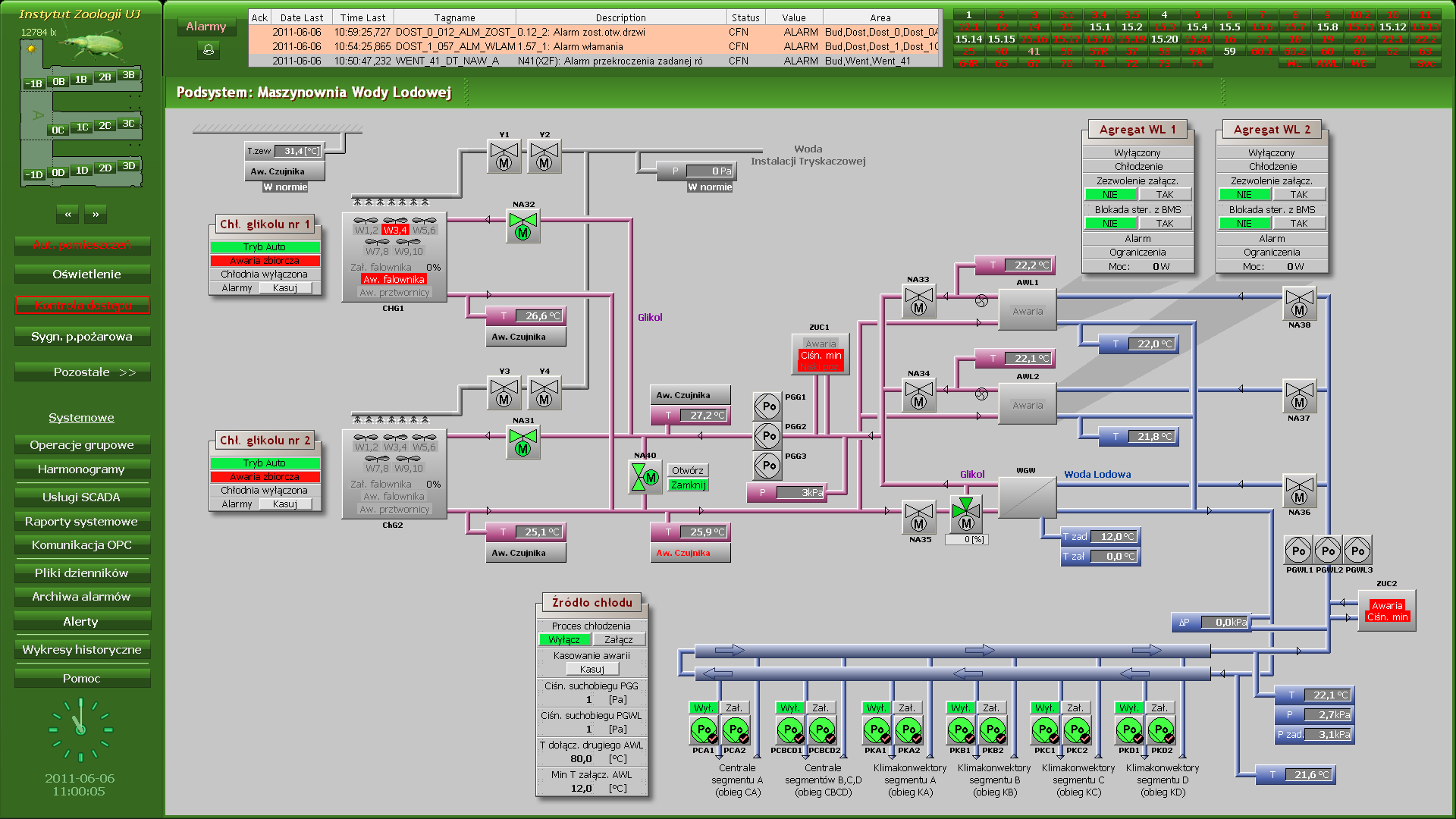Open valve Y1 motor symbol
1456x819 pixels.
(x=504, y=156)
